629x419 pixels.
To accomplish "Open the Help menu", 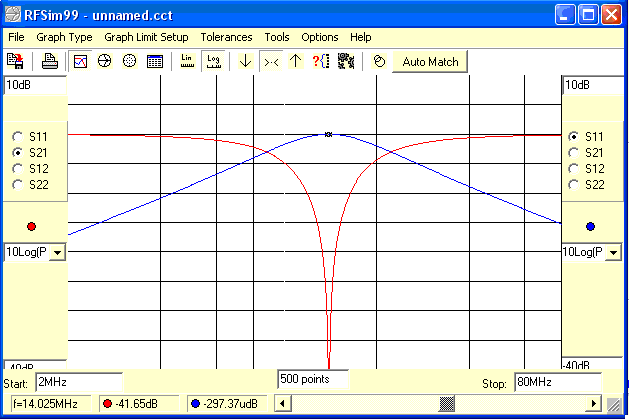I will coord(361,37).
